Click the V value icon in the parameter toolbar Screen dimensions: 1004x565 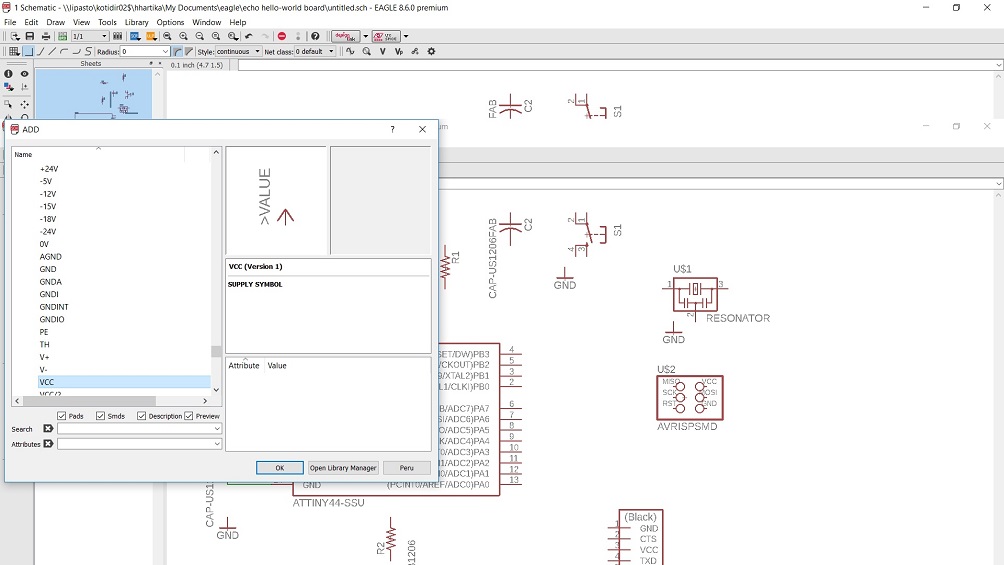(383, 51)
